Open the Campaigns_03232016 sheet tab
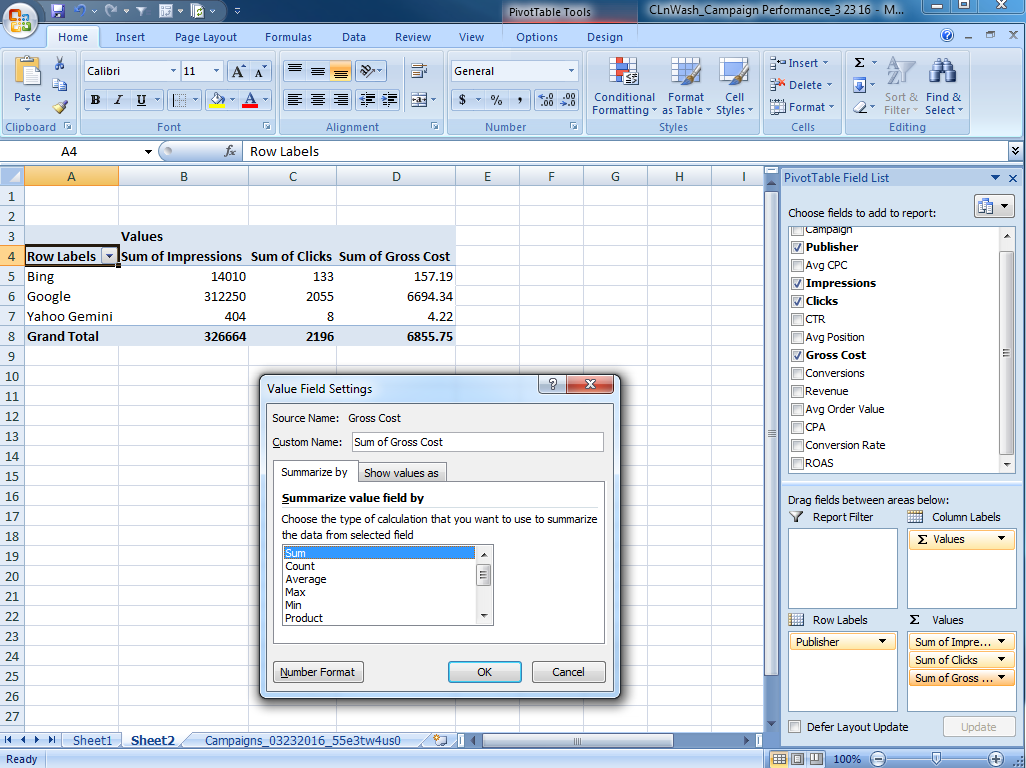The width and height of the screenshot is (1026, 768). pos(302,741)
